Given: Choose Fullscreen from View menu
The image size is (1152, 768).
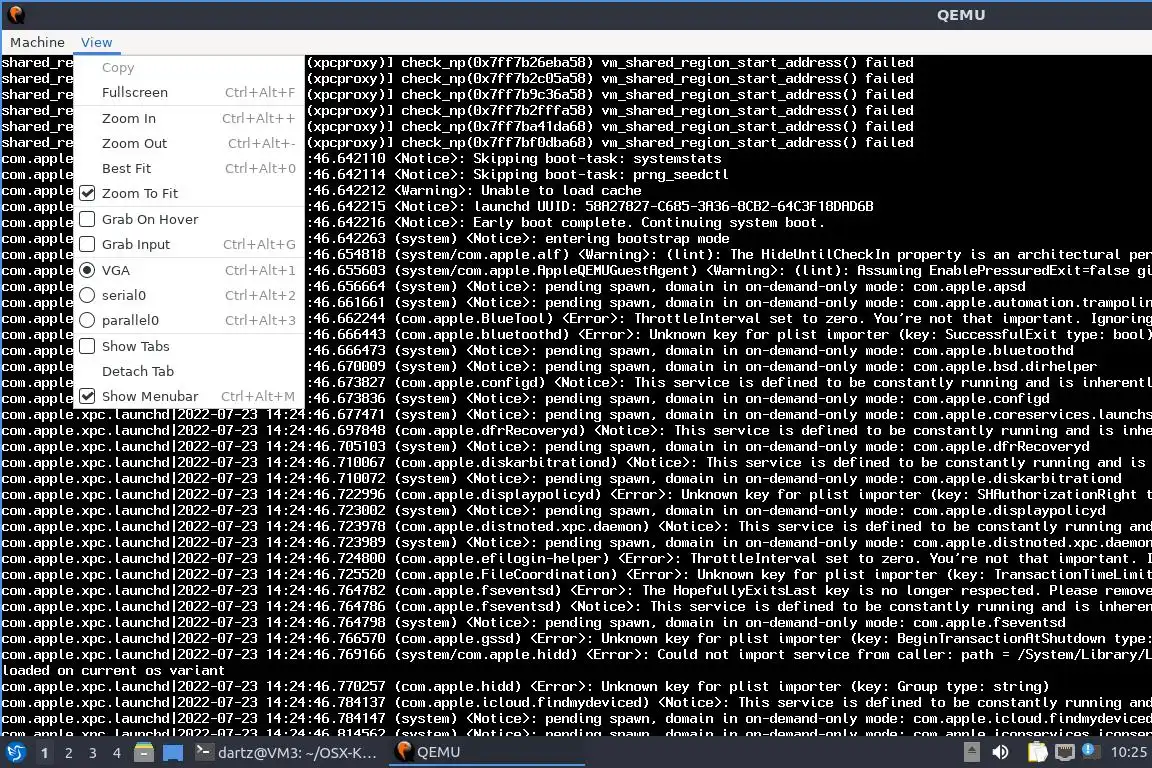Looking at the screenshot, I should [x=190, y=93].
